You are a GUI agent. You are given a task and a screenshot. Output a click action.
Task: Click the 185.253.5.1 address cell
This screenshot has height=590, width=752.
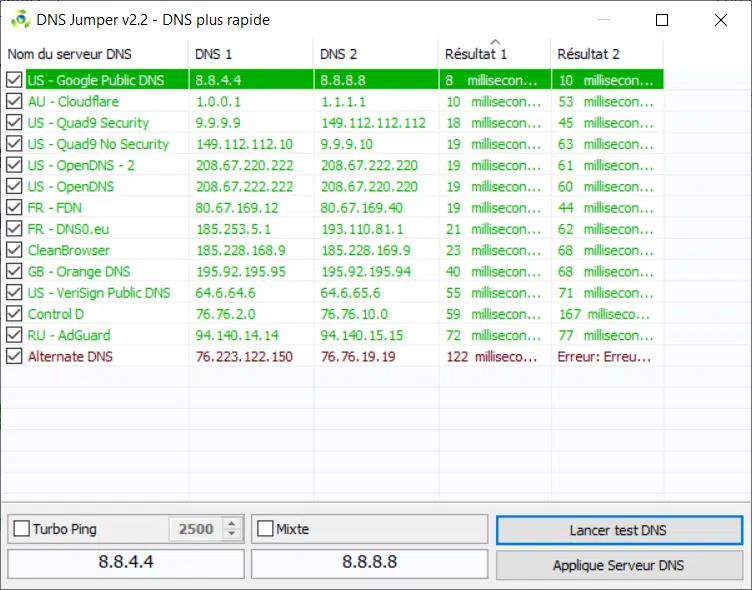[x=234, y=229]
